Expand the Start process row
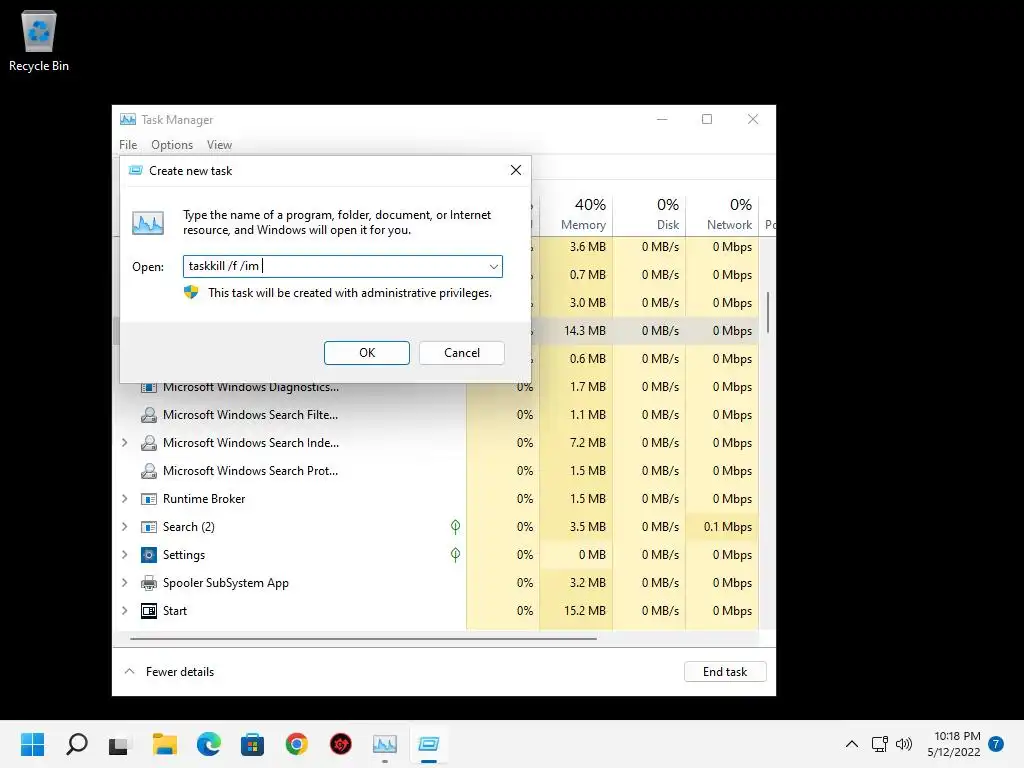Image resolution: width=1024 pixels, height=768 pixels. tap(125, 611)
